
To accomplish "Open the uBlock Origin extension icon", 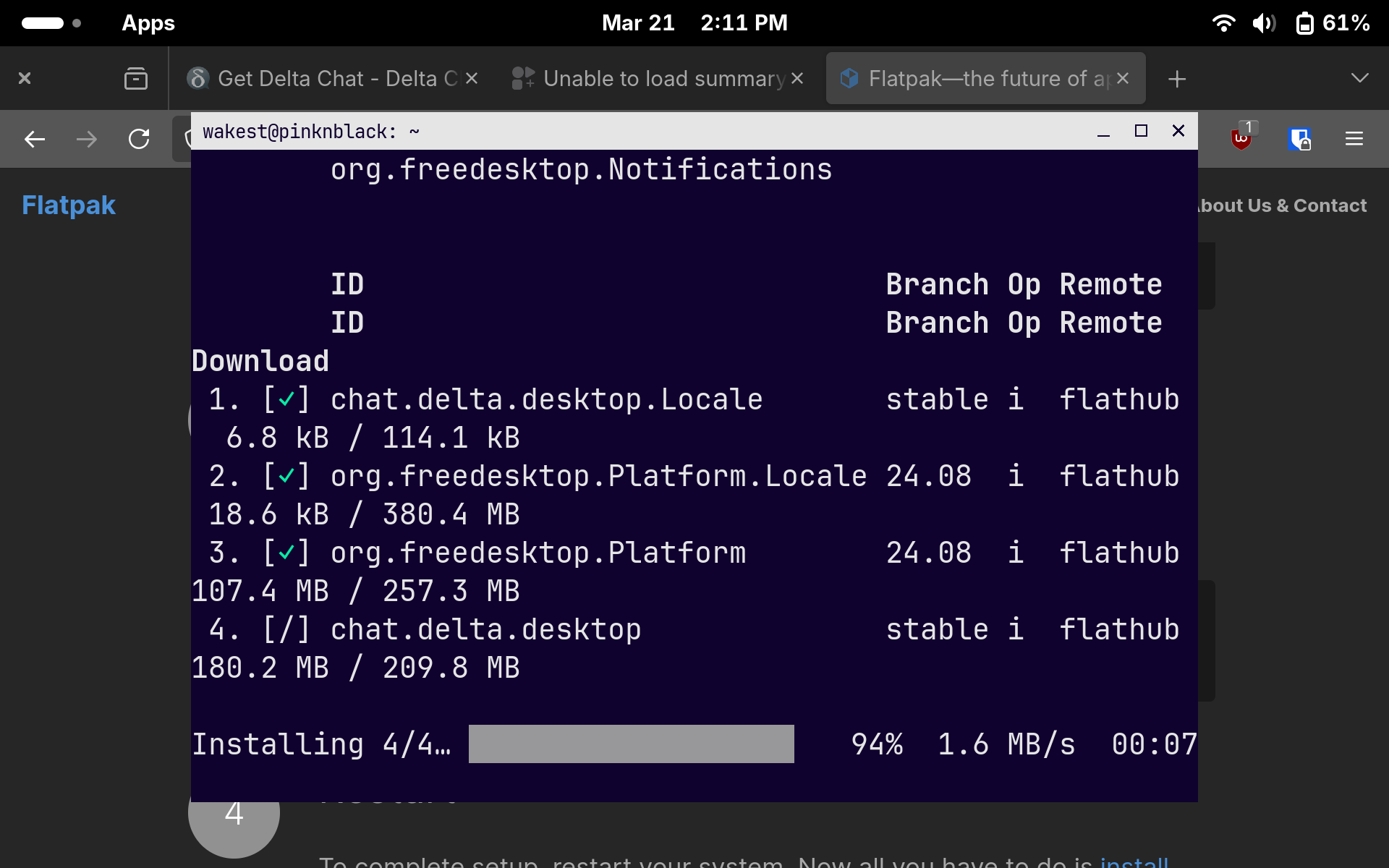I will (1243, 137).
